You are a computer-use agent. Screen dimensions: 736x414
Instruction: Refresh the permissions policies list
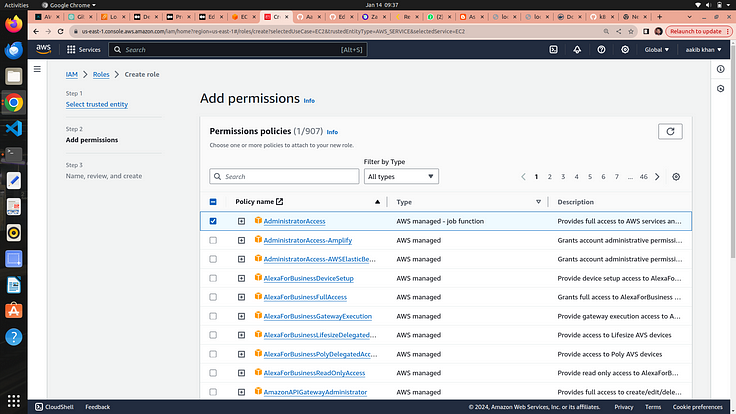coord(670,131)
